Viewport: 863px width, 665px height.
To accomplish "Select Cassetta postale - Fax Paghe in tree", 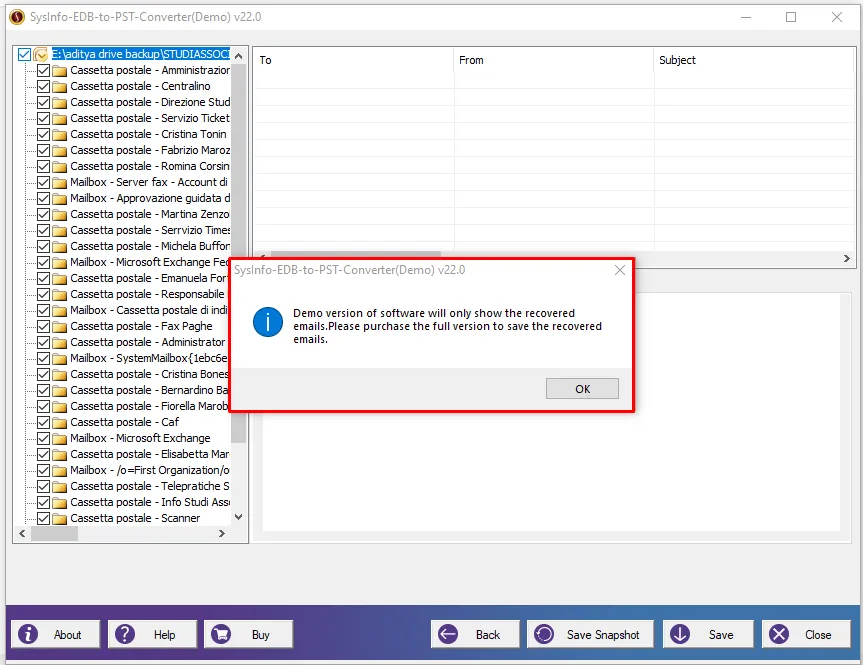I will [141, 326].
